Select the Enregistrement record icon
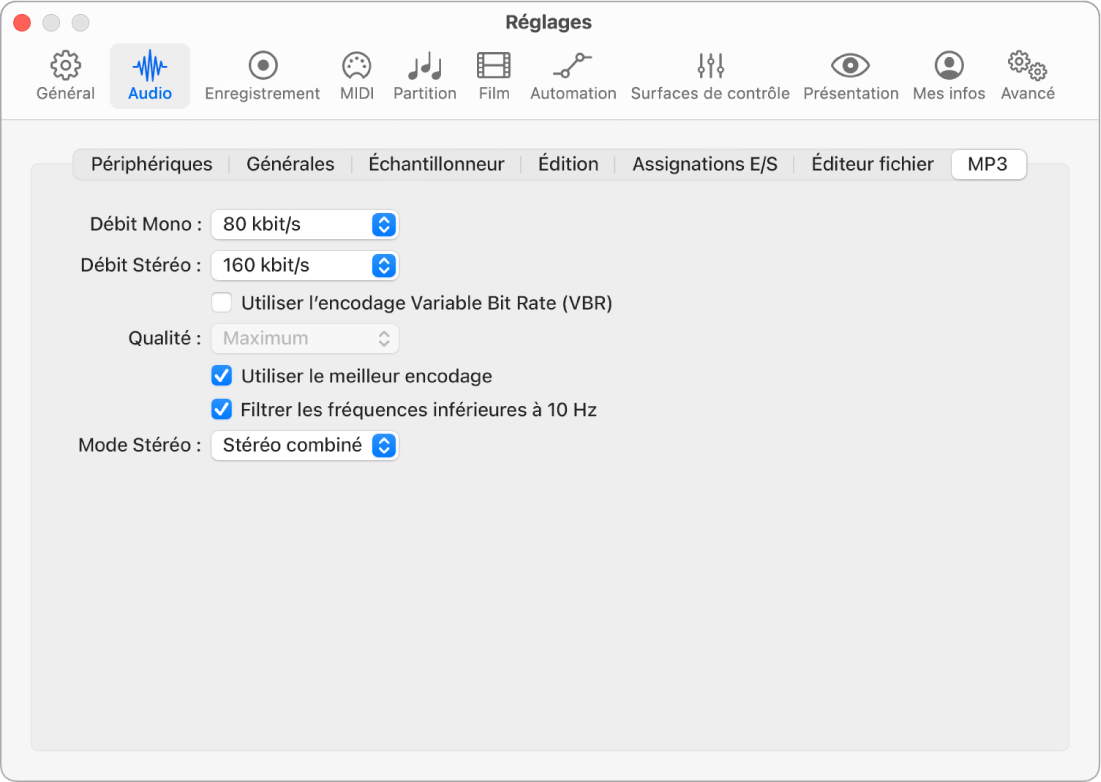The width and height of the screenshot is (1101, 782). pyautogui.click(x=263, y=66)
